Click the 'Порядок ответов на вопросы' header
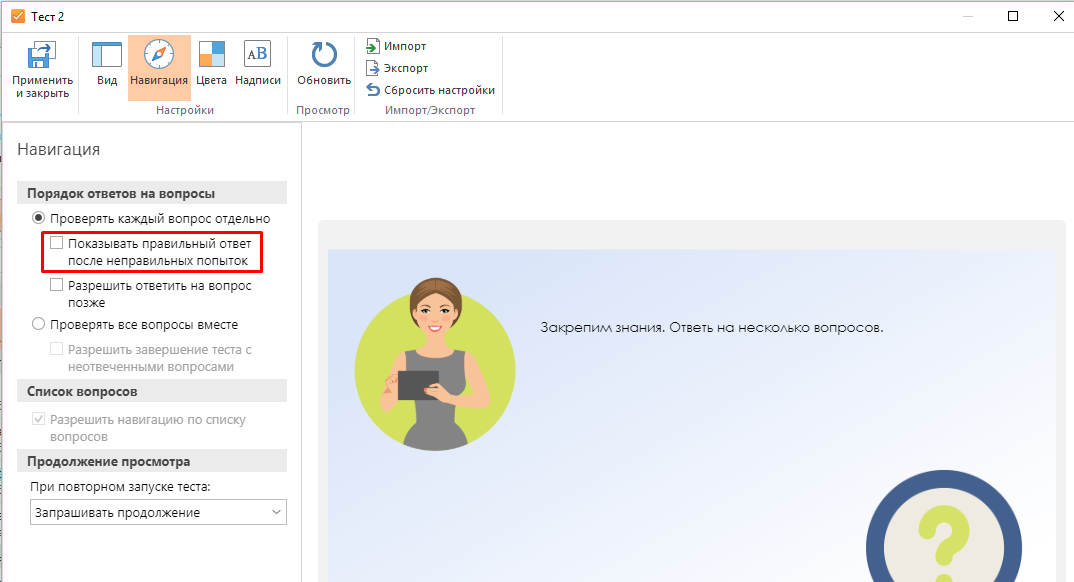The height and width of the screenshot is (582, 1074). 152,193
